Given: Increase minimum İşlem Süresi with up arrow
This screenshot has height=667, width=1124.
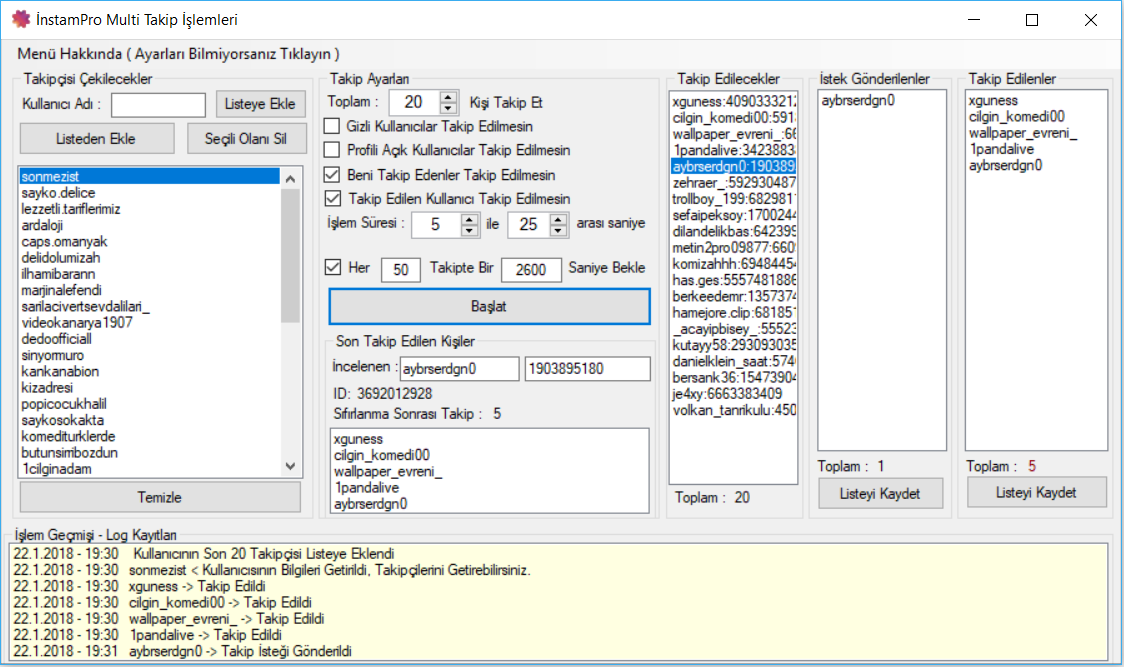Looking at the screenshot, I should click(470, 219).
